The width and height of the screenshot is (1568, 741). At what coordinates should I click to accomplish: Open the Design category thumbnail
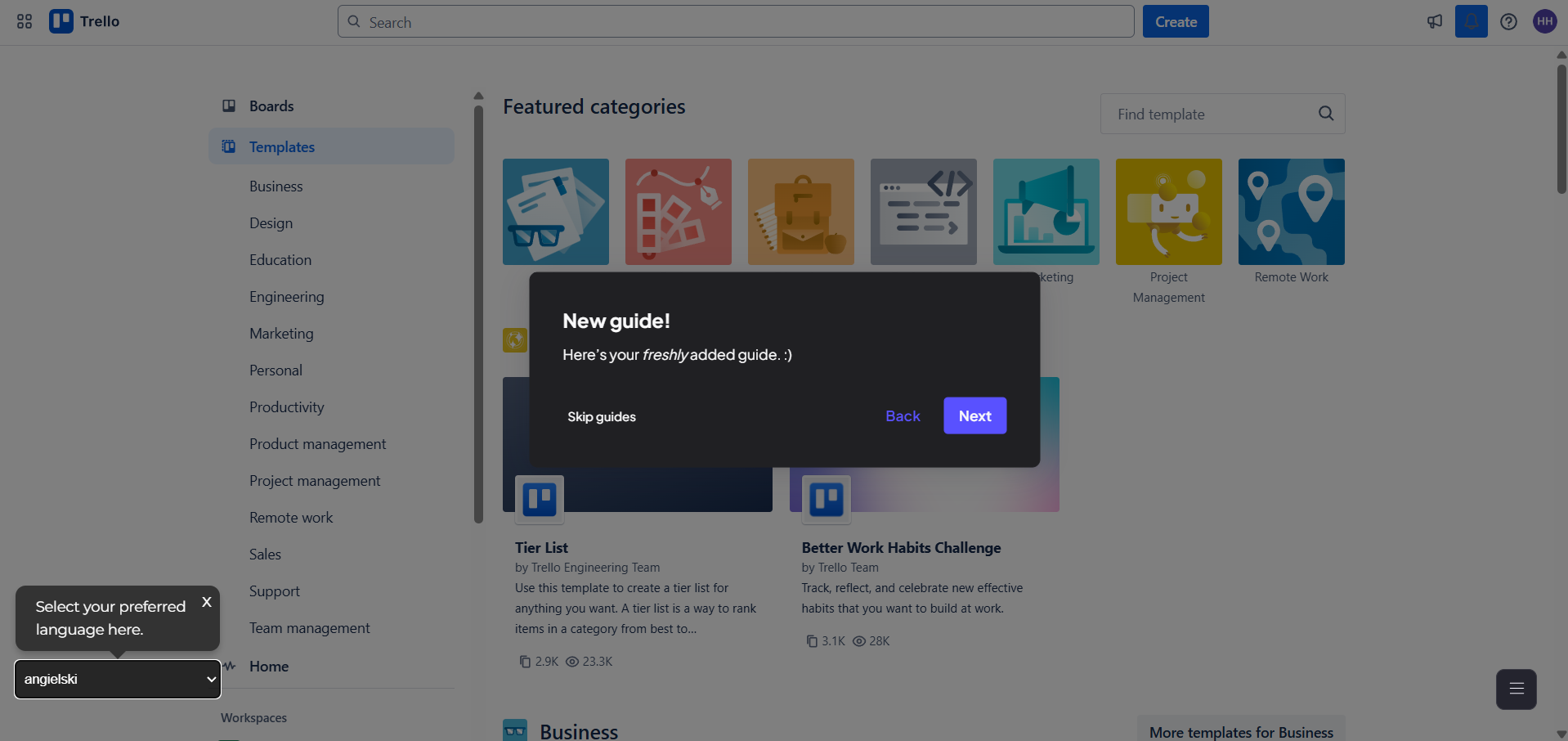coord(679,212)
